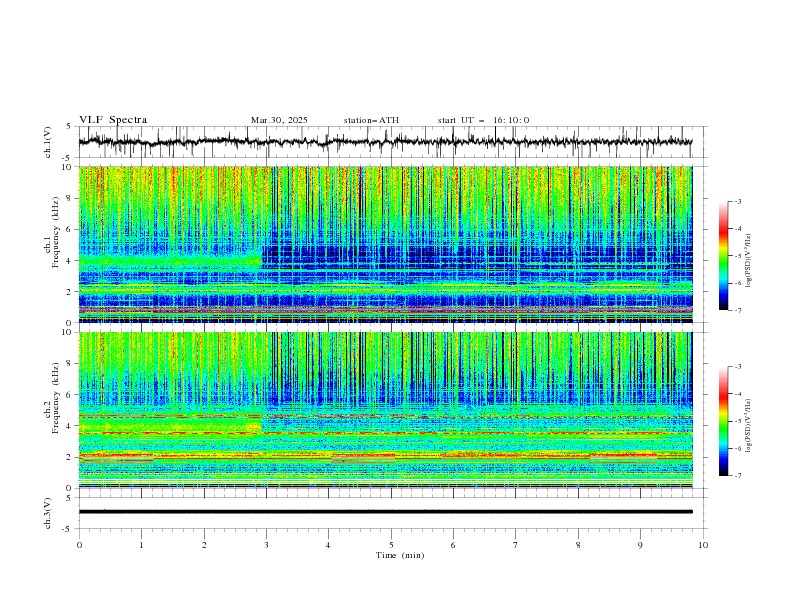Screen dimensions: 792x612
Task: Click time axis tick label "4"
Action: pos(329,545)
